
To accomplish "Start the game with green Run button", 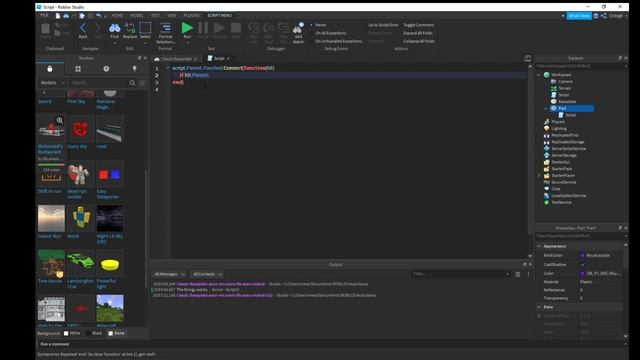I will [x=187, y=28].
